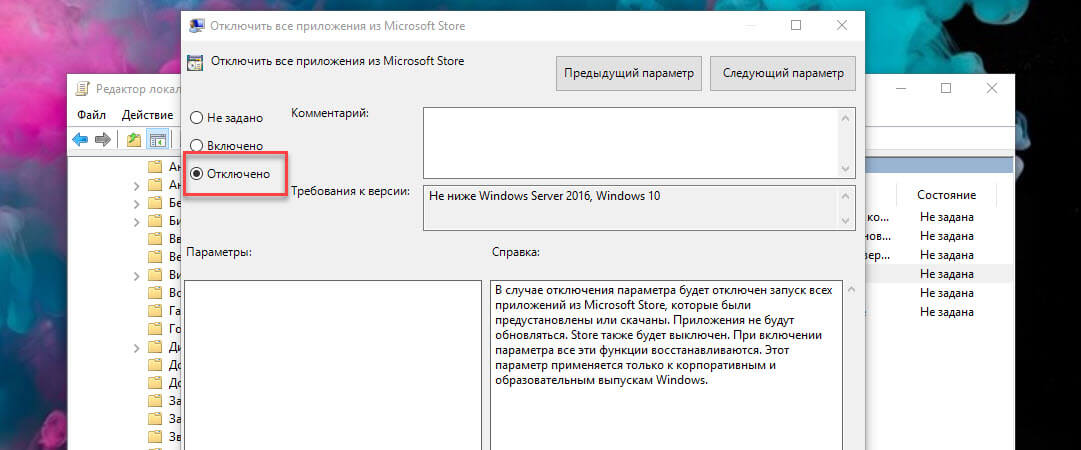
Task: Select the "До" tree folder just below "Ди"
Action: click(x=165, y=365)
